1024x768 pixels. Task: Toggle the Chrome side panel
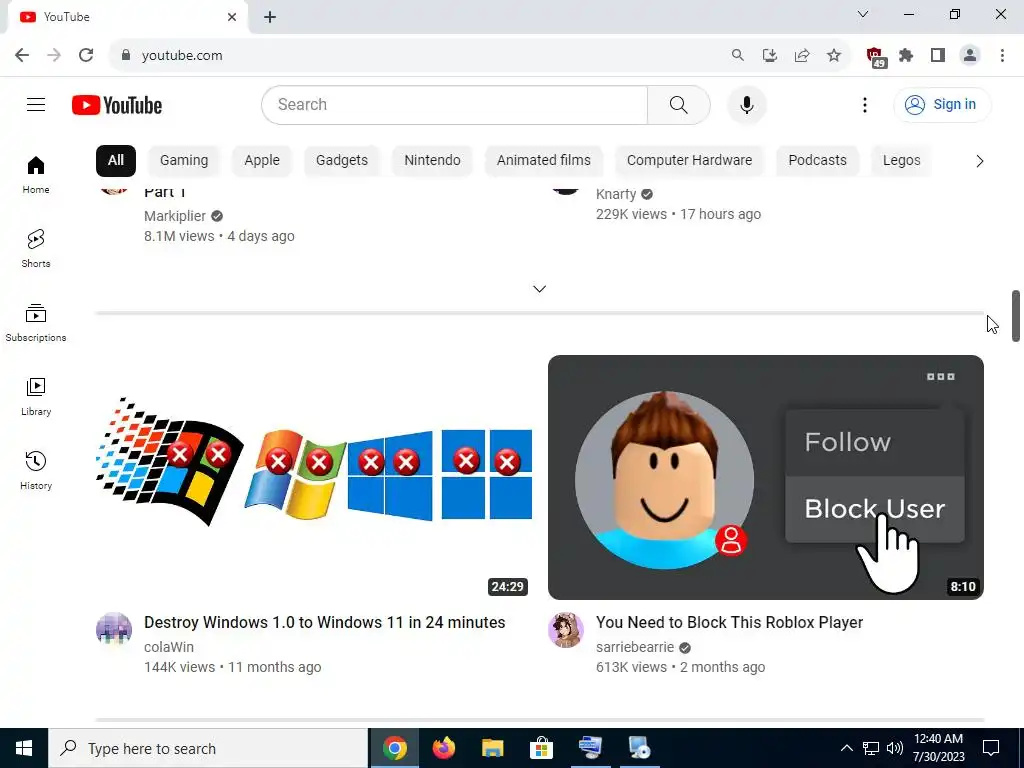coord(938,55)
